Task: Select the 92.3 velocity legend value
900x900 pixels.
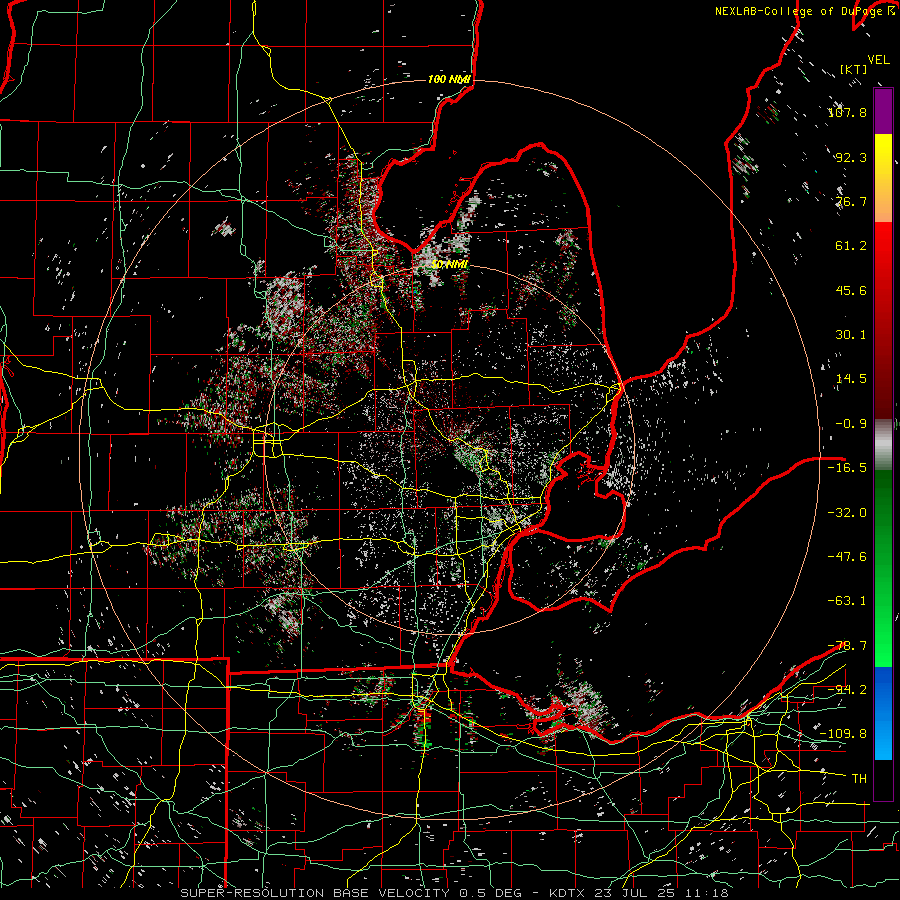Action: (x=851, y=157)
